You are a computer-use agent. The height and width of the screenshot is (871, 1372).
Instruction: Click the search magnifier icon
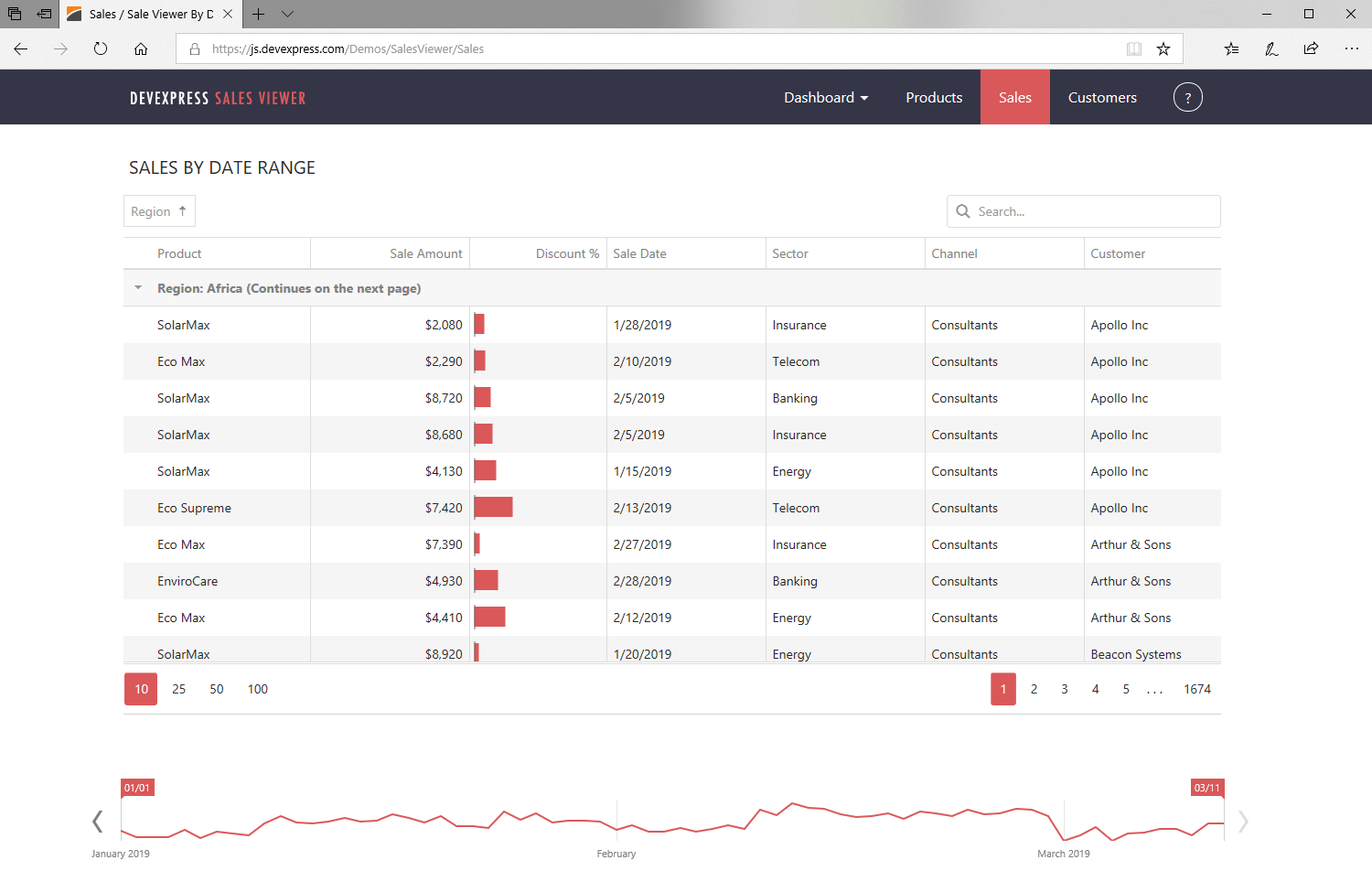[x=963, y=210]
